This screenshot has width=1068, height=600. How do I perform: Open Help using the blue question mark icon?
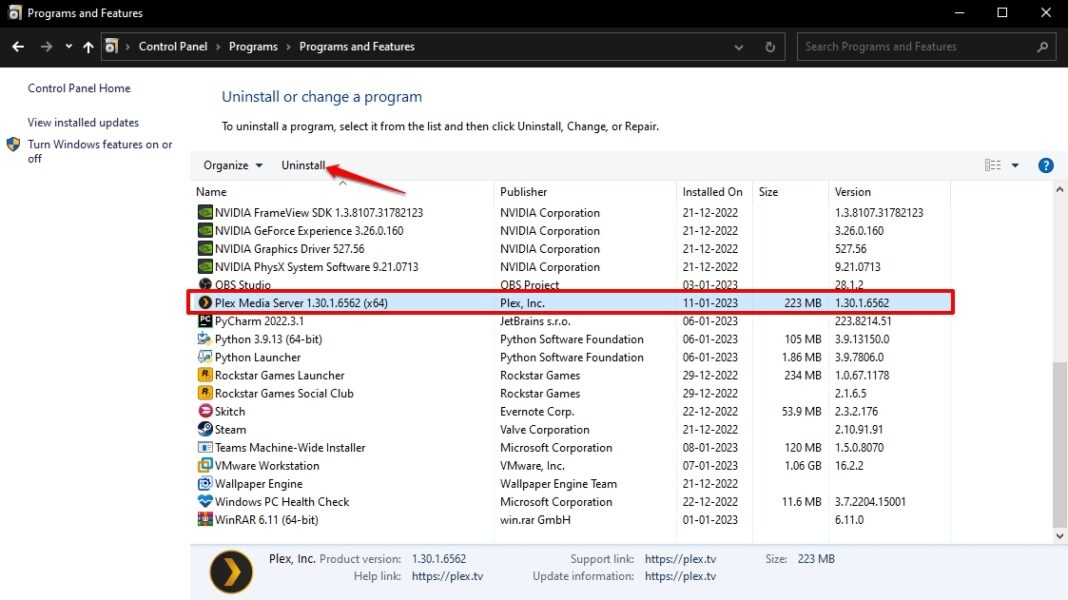pyautogui.click(x=1046, y=165)
